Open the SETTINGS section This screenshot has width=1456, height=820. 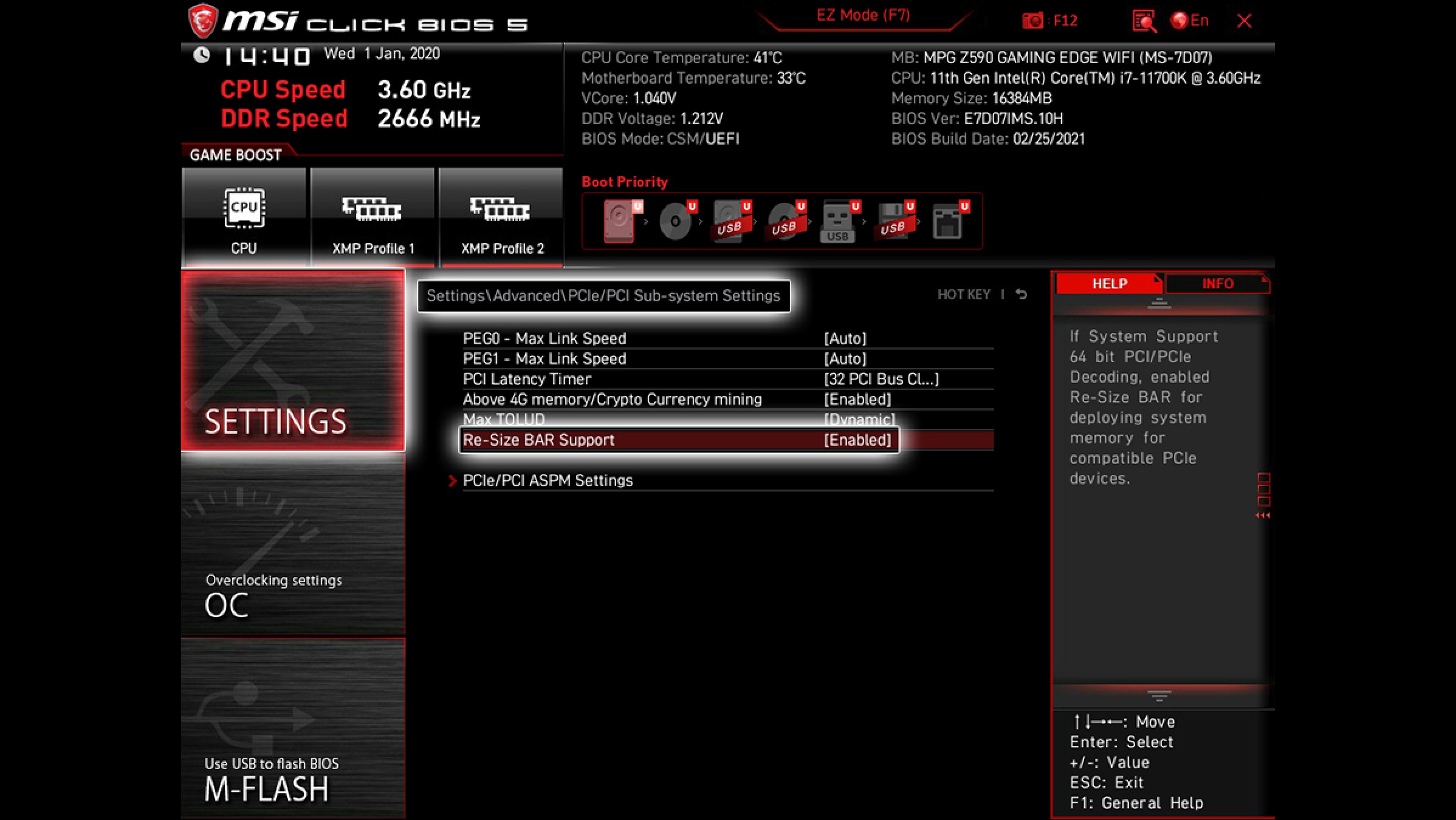point(293,361)
